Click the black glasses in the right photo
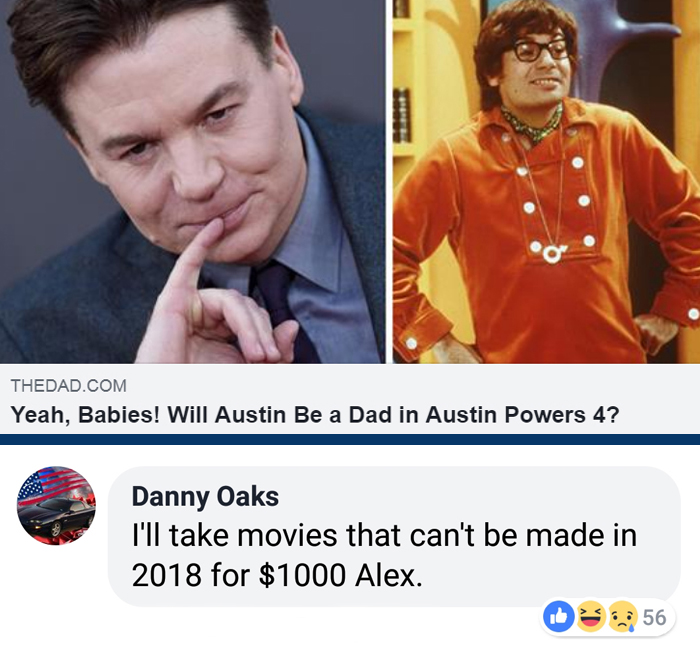The height and width of the screenshot is (658, 700). coord(539,50)
